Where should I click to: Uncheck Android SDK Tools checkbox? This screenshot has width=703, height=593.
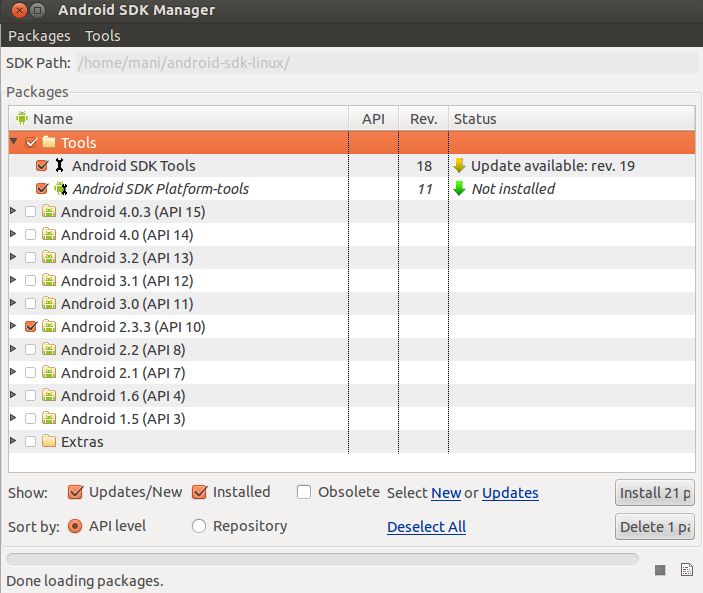tap(42, 165)
